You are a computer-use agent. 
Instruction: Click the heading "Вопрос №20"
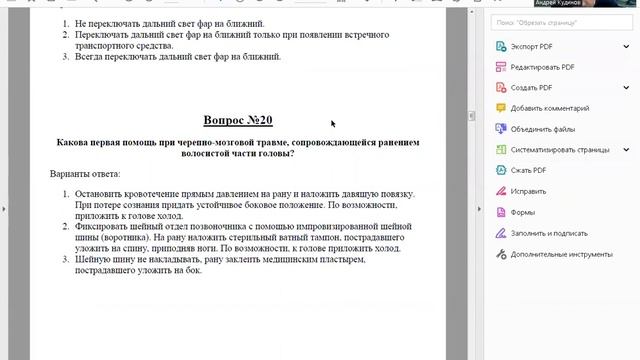point(238,120)
